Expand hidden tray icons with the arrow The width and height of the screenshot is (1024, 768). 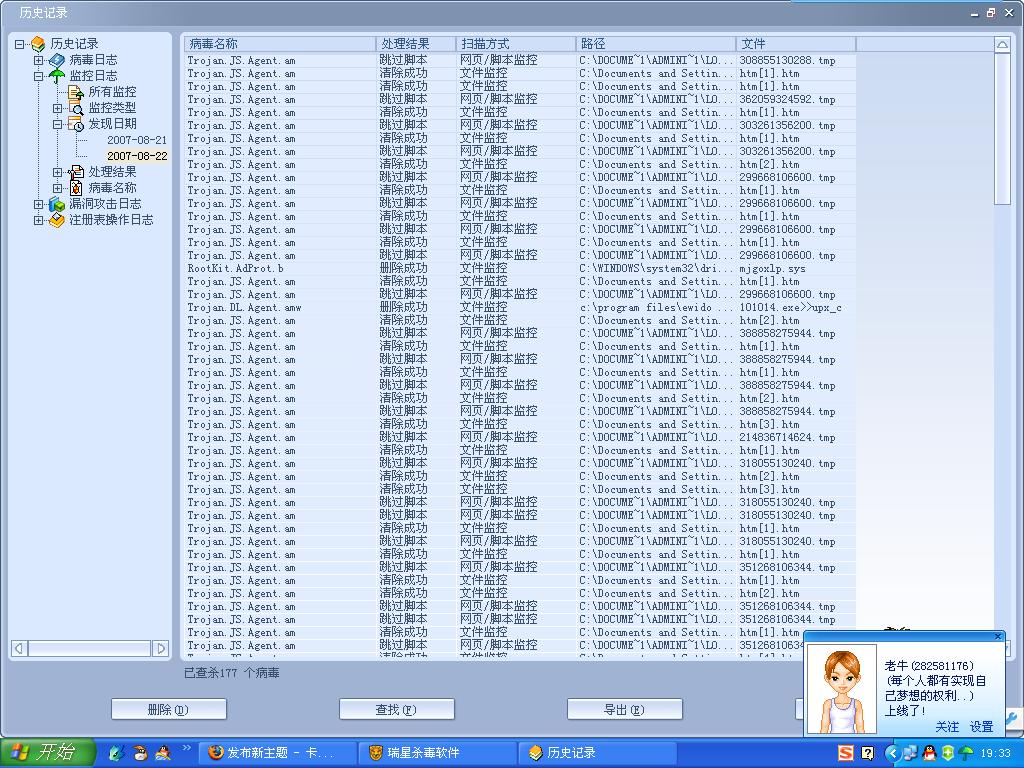pos(893,753)
